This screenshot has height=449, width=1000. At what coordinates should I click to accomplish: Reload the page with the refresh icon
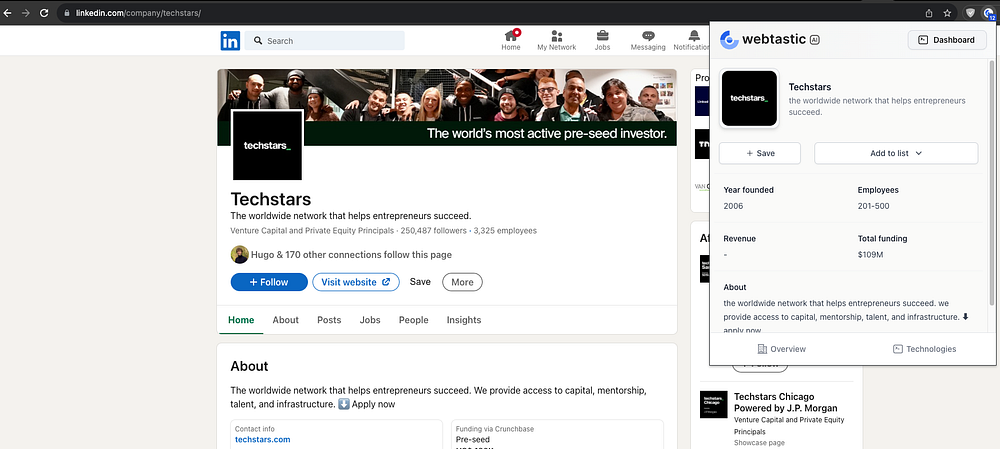pos(44,12)
